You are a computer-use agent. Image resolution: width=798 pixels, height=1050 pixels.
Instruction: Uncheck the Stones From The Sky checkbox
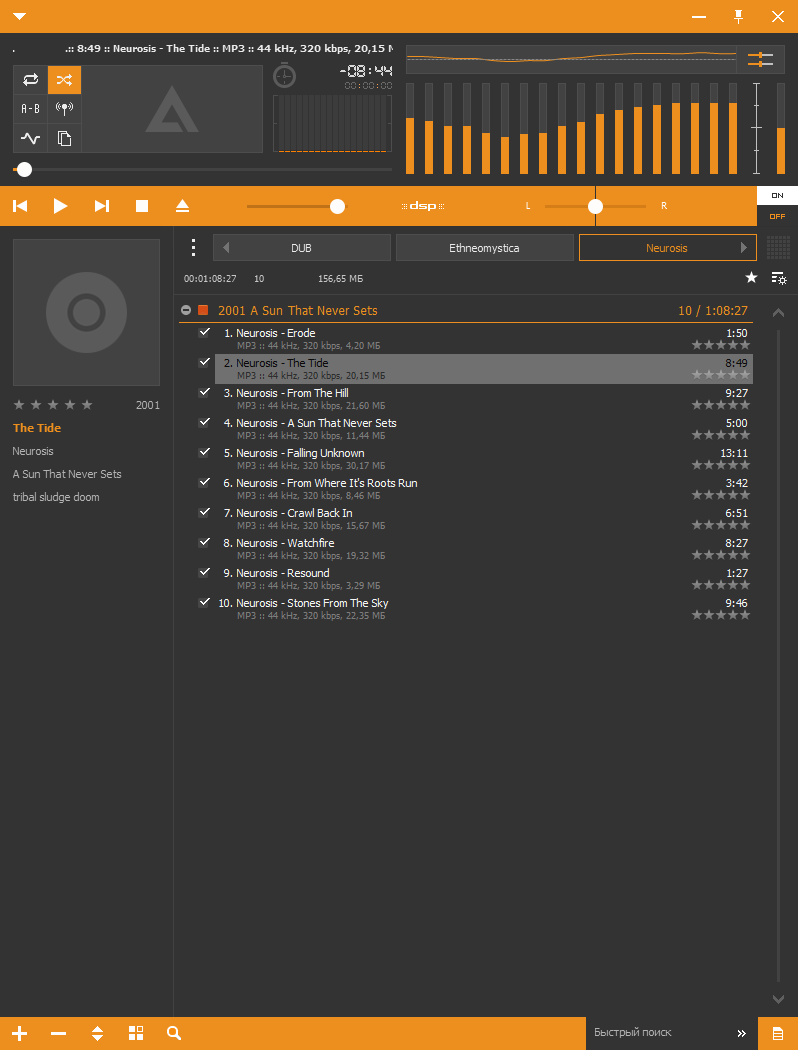pos(204,603)
